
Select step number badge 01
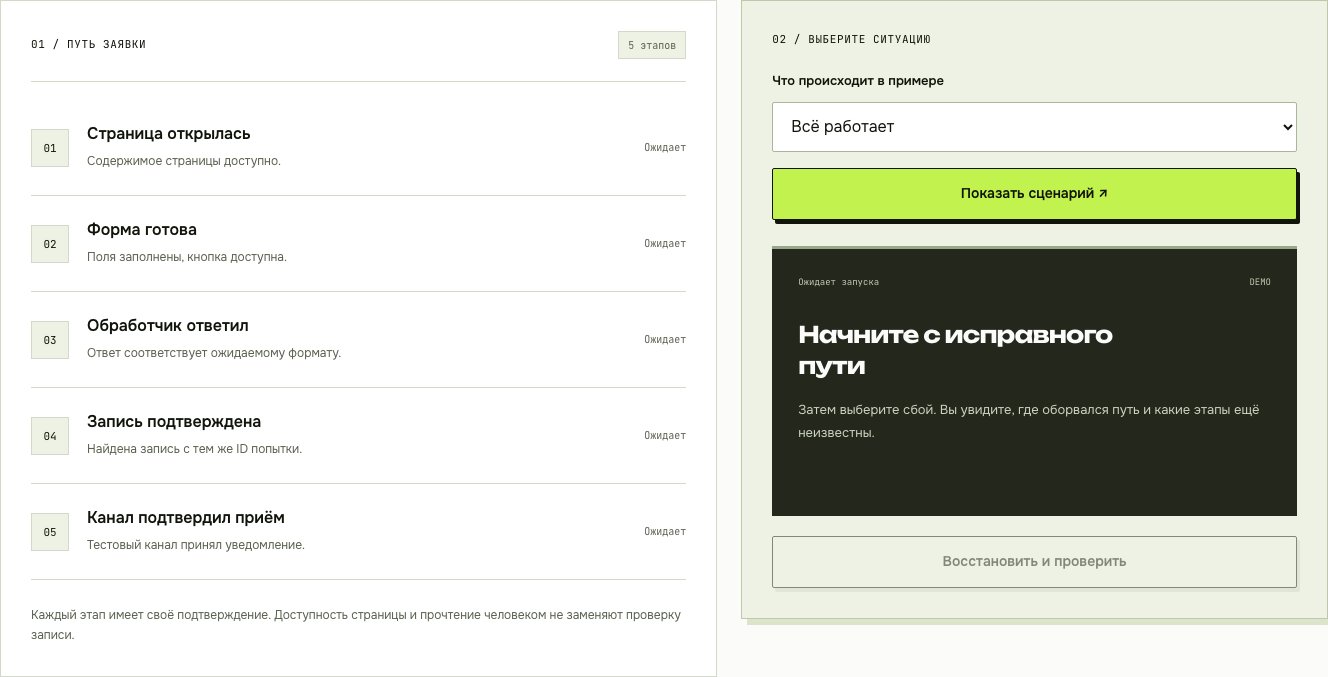pos(50,148)
